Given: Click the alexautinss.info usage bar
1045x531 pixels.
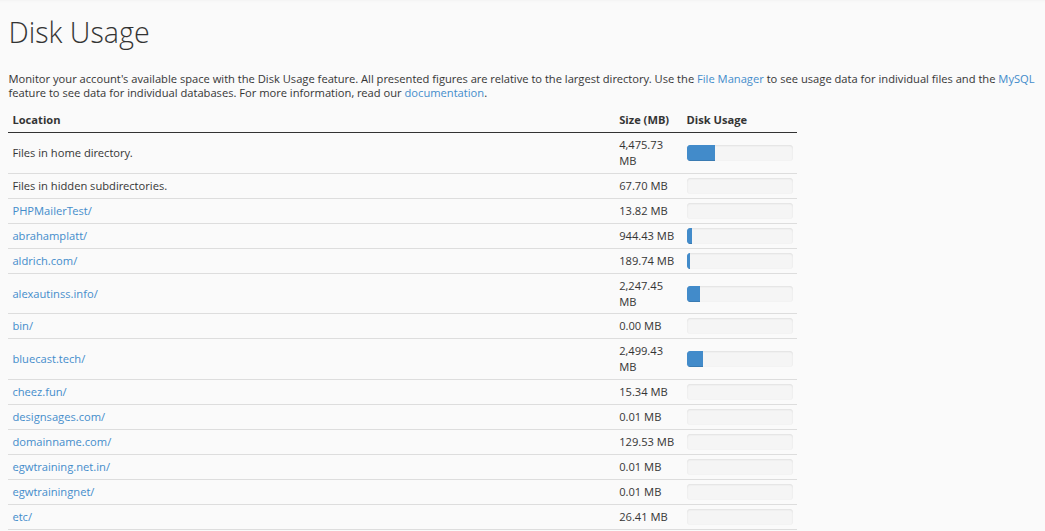Looking at the screenshot, I should tap(740, 294).
